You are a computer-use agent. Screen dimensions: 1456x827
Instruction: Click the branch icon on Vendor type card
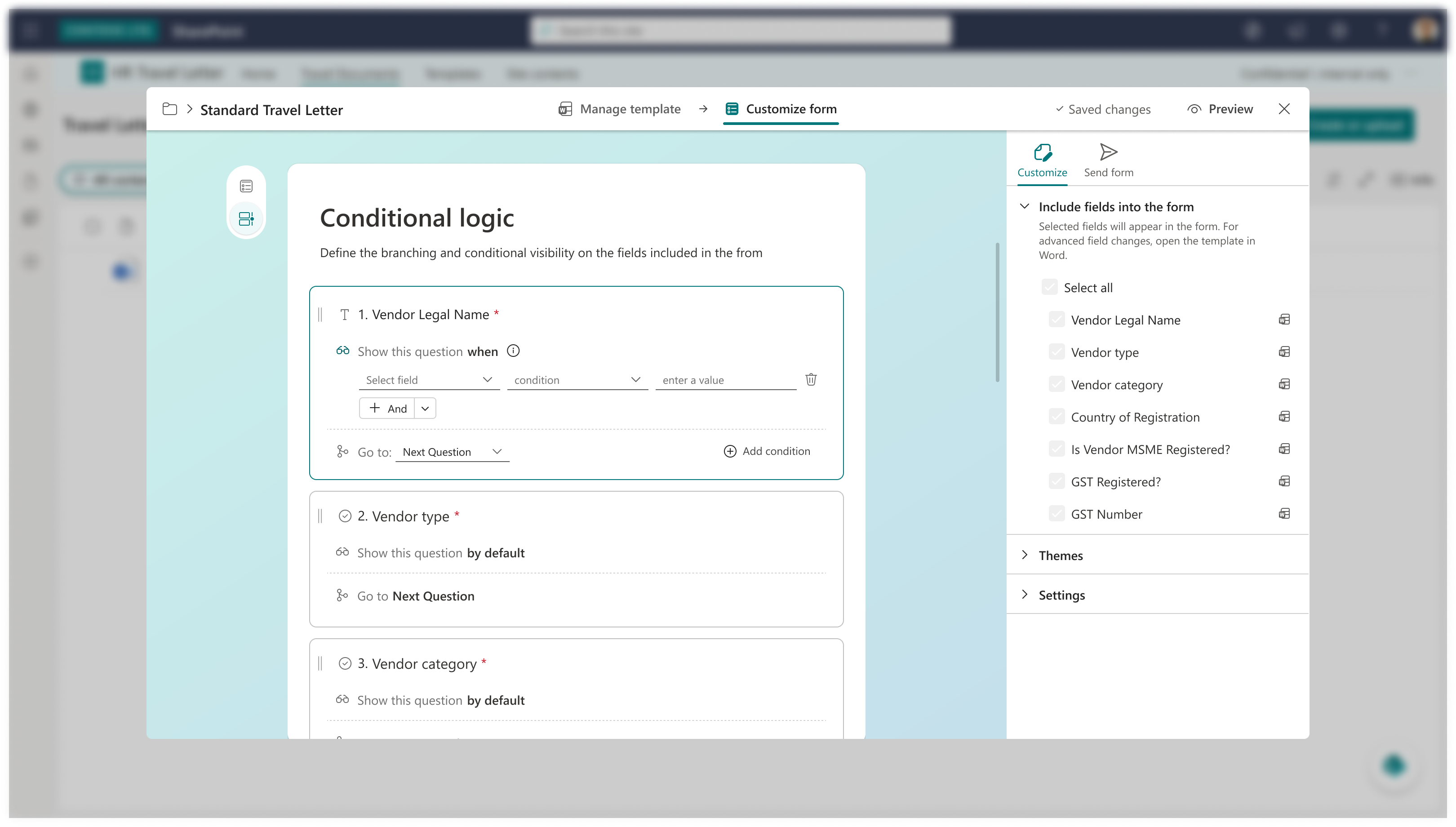(342, 595)
